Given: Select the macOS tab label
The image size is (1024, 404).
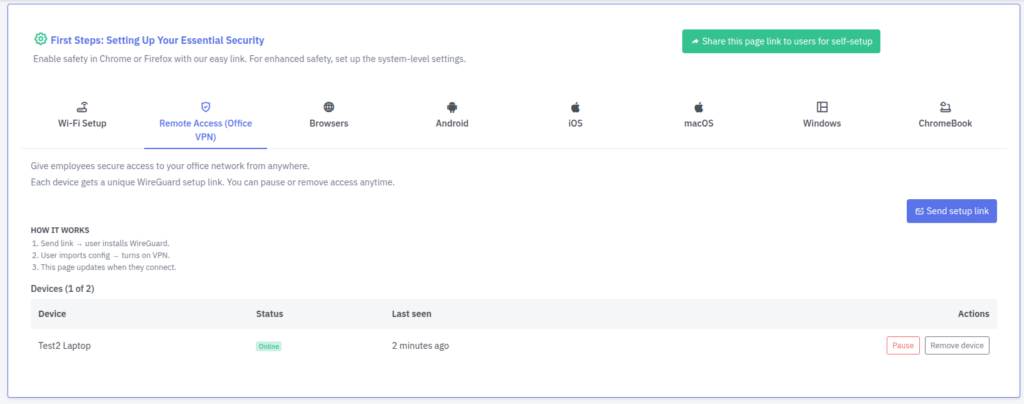Looking at the screenshot, I should [x=699, y=124].
